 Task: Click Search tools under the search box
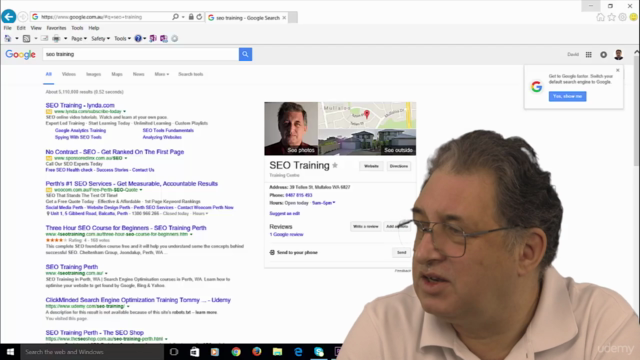click(191, 74)
